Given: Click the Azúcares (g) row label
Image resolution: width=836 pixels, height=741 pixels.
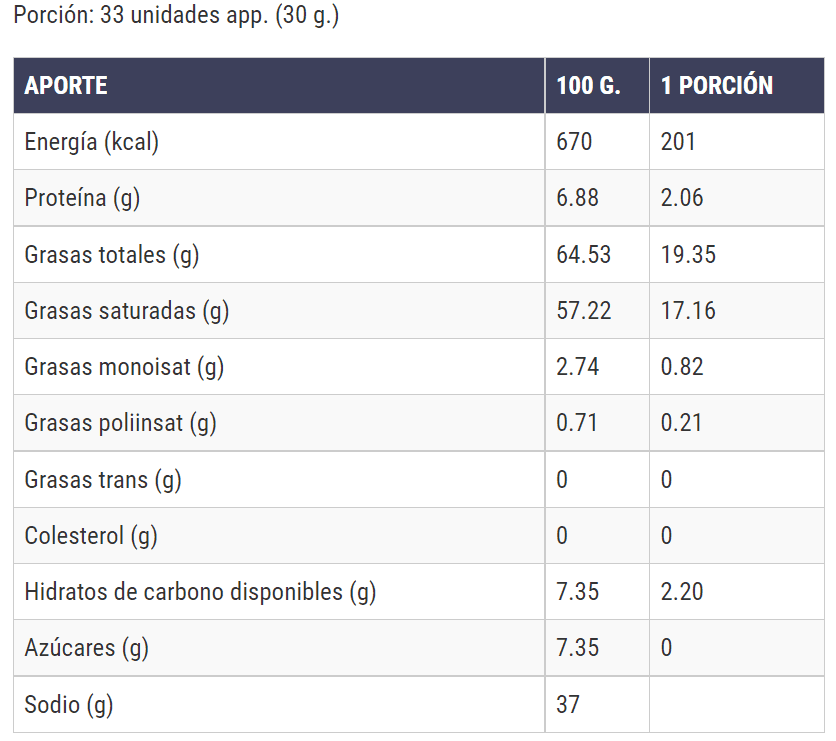Looking at the screenshot, I should [86, 648].
